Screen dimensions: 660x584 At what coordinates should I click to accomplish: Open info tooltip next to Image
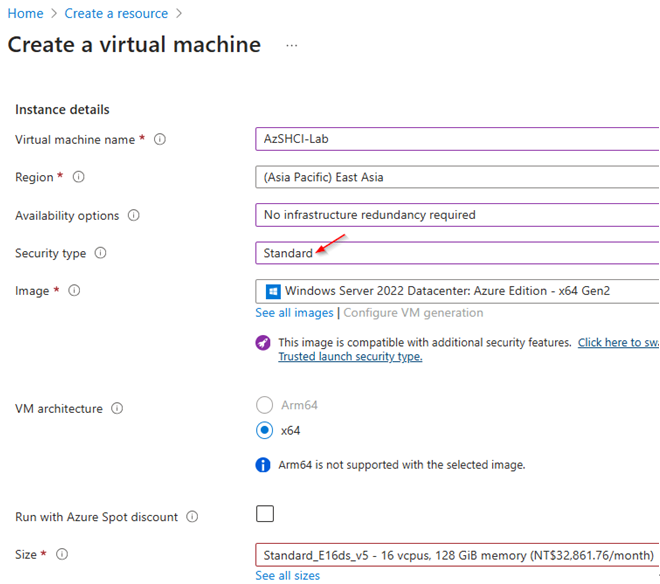tap(74, 291)
